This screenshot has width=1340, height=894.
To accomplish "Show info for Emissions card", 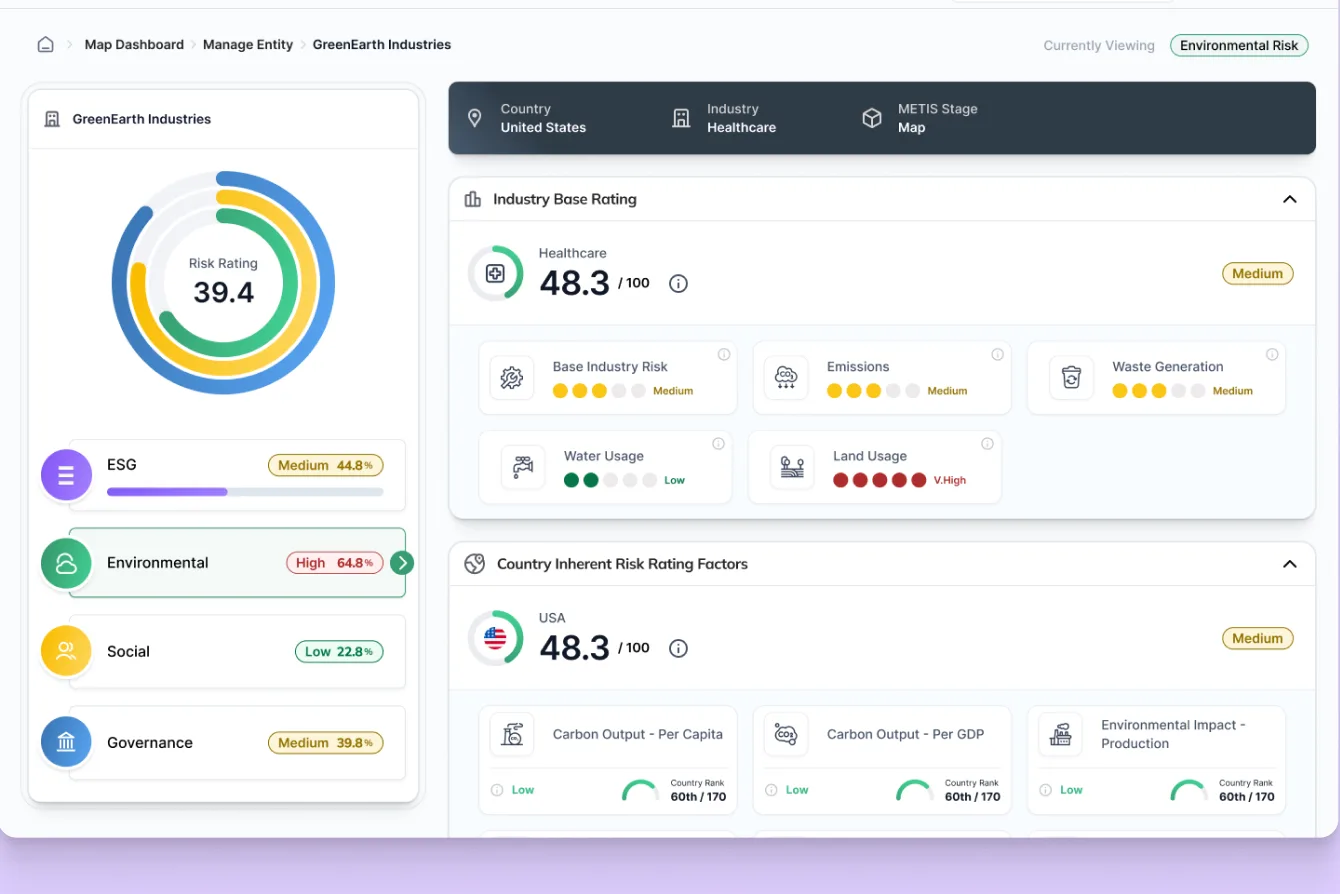I will (997, 354).
